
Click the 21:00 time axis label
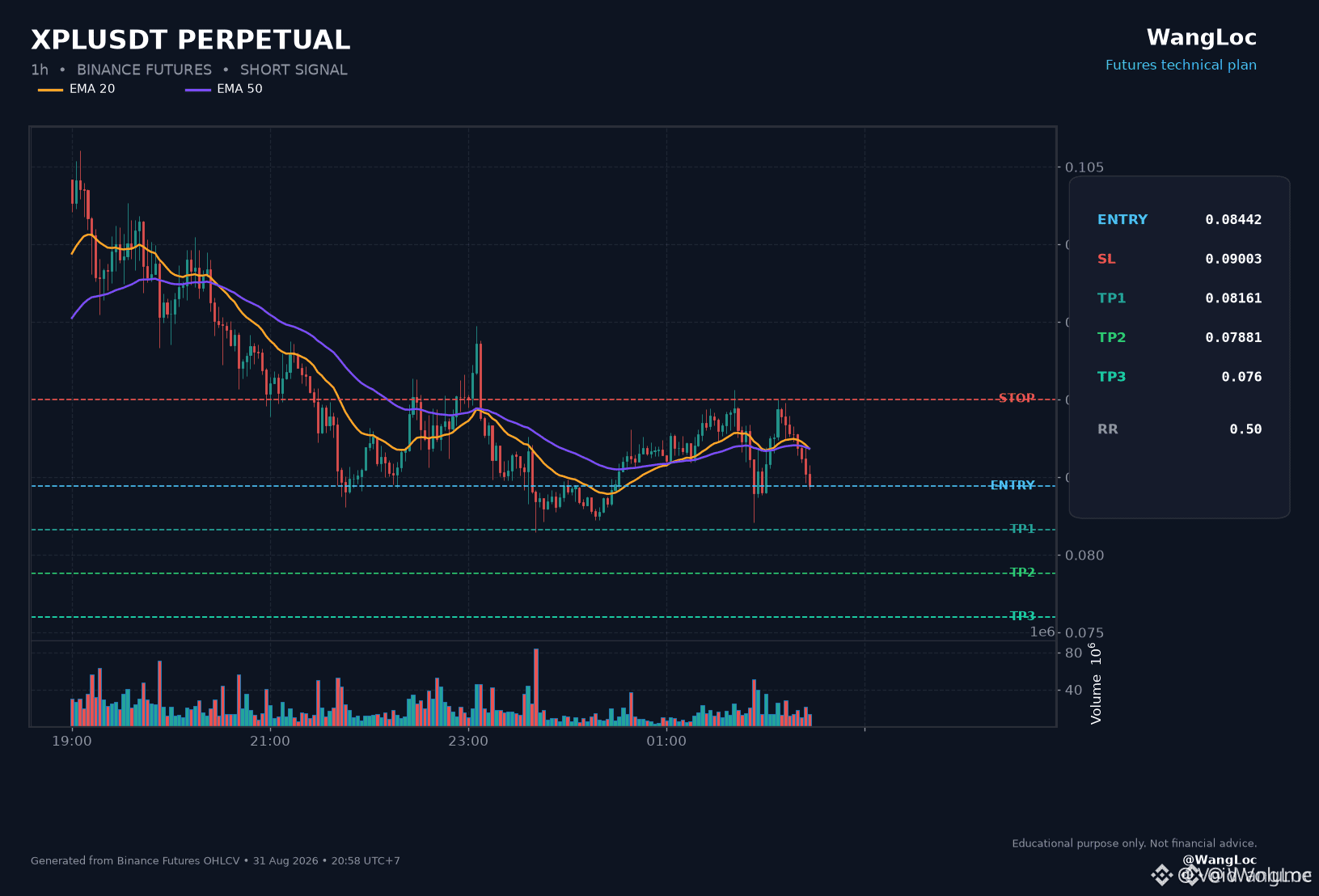pyautogui.click(x=270, y=742)
